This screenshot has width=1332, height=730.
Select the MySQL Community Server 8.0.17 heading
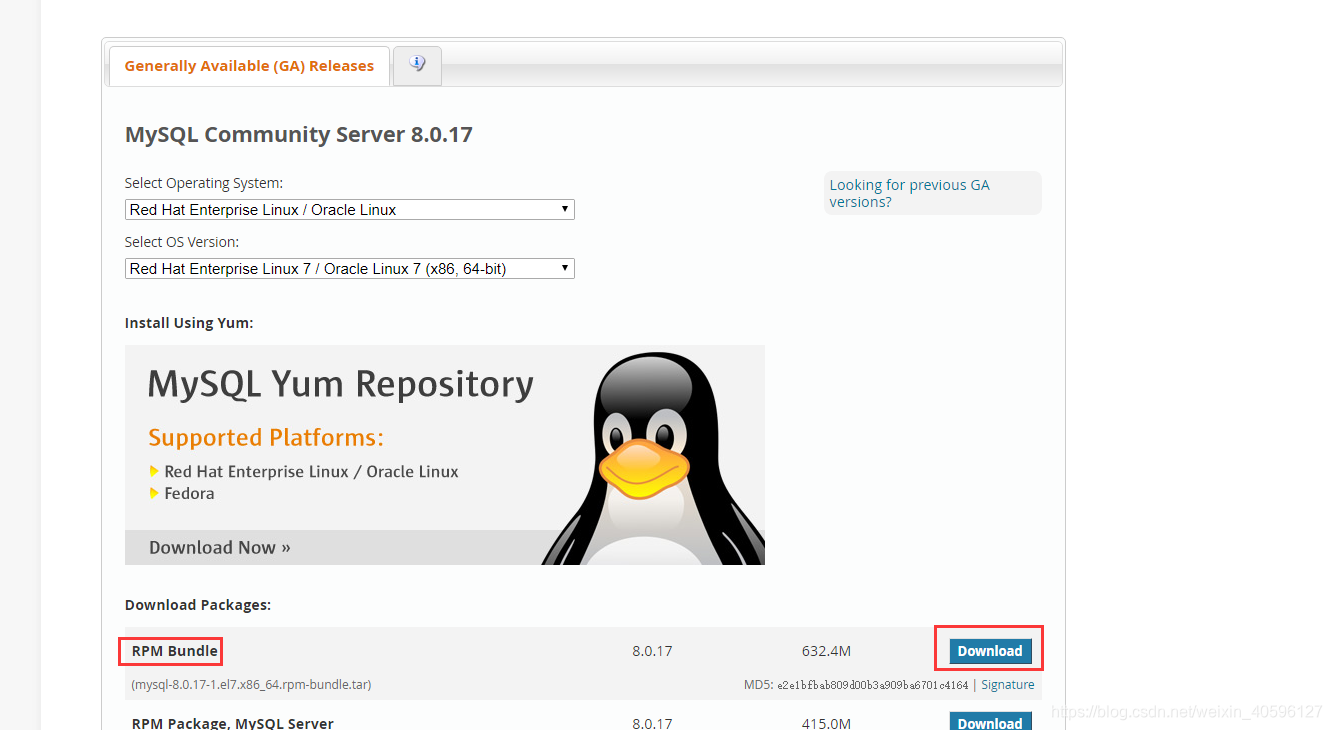click(x=298, y=134)
